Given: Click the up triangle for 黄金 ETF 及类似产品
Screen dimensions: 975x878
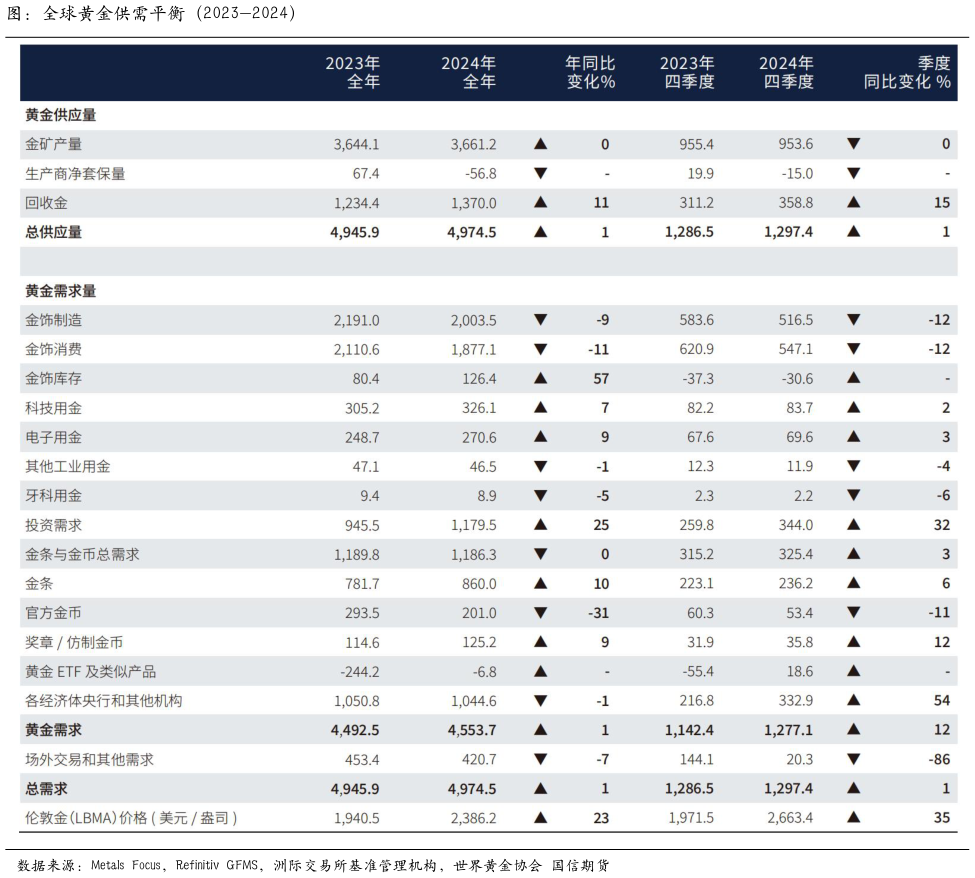Looking at the screenshot, I should [x=541, y=670].
